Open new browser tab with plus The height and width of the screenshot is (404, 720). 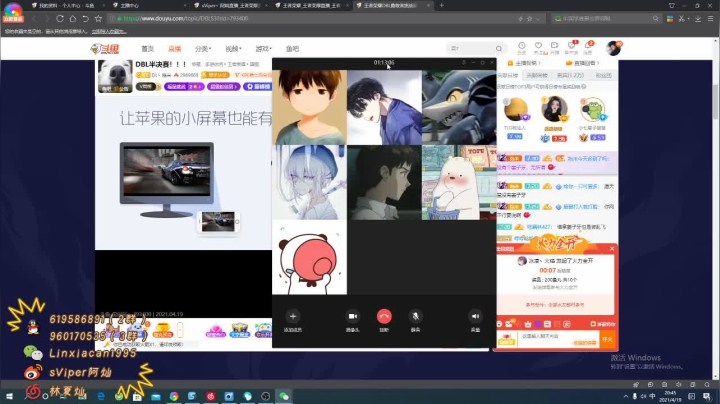point(441,6)
